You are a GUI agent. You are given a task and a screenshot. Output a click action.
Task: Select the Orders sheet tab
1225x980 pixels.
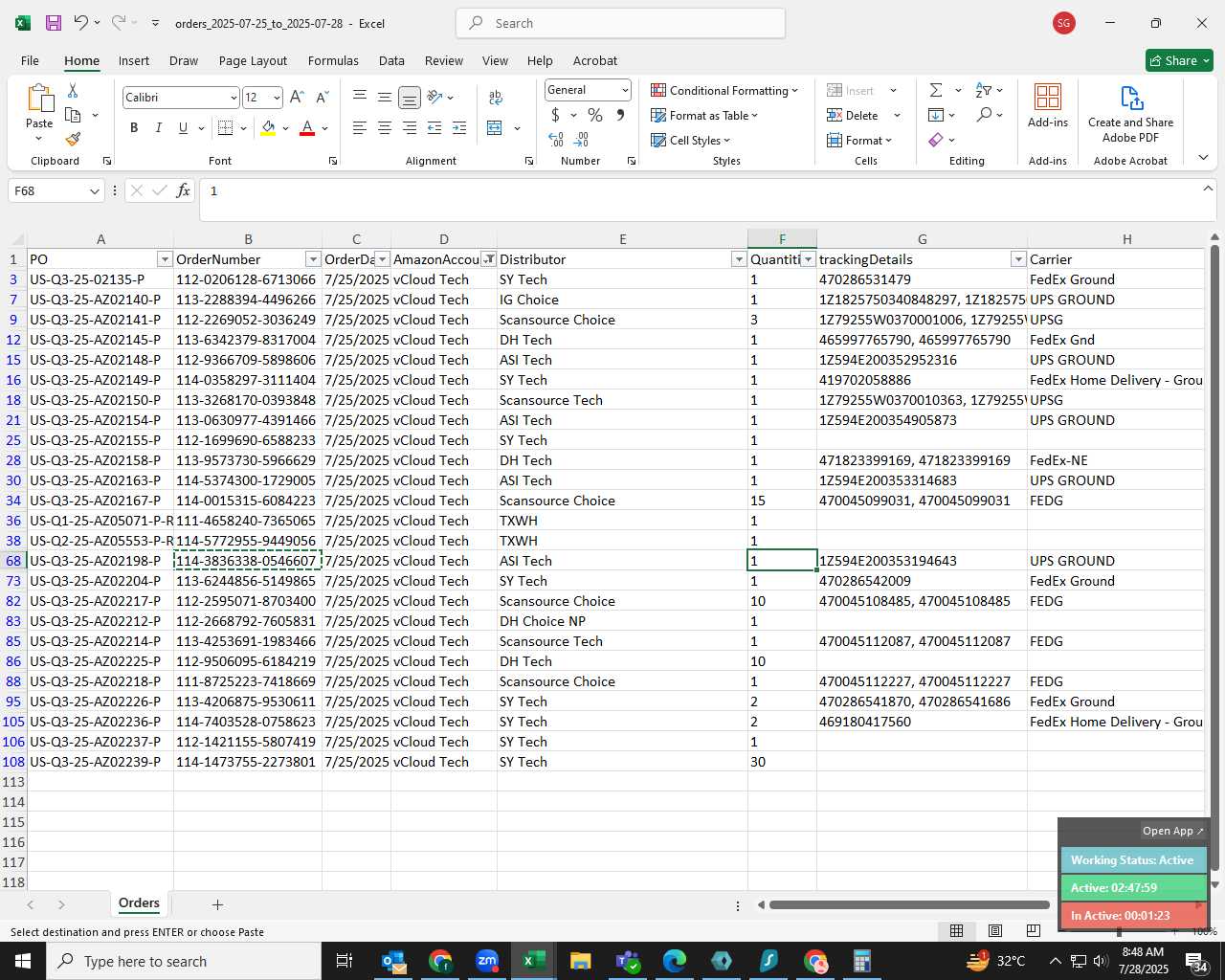(x=139, y=903)
